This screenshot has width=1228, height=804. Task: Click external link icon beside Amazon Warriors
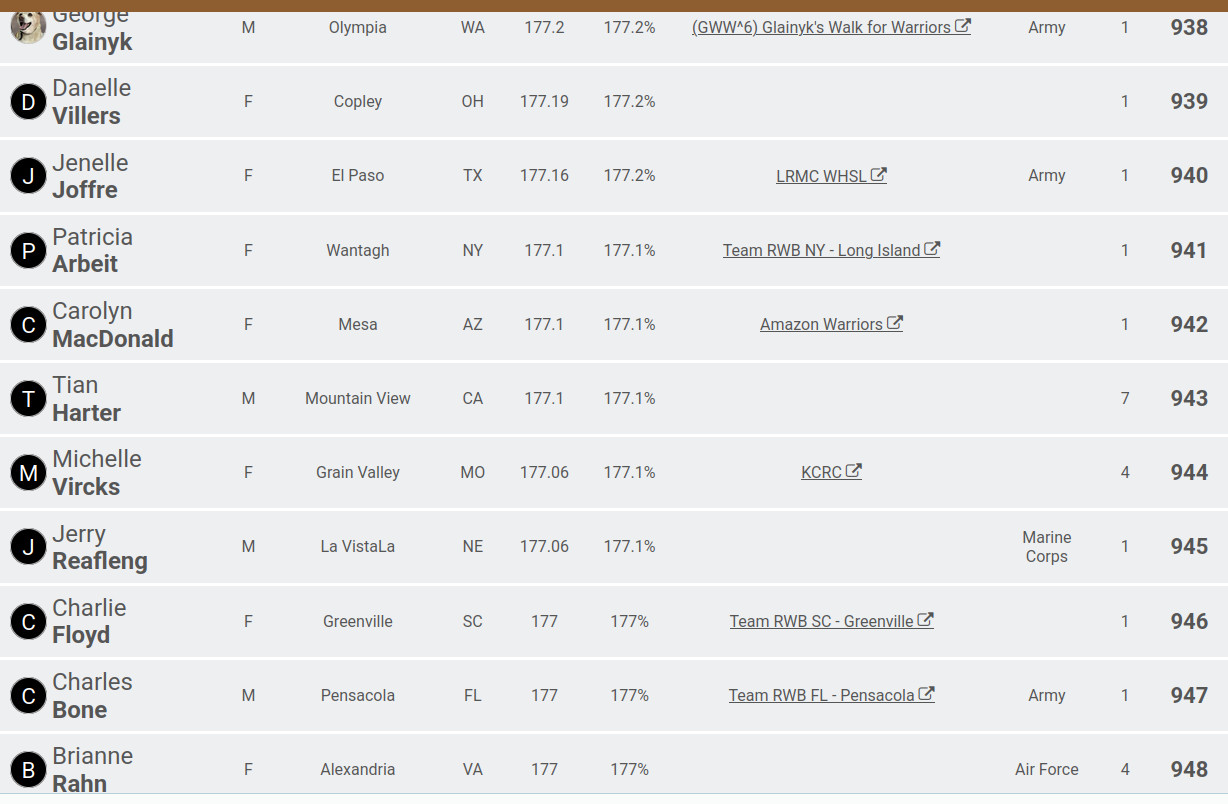pyautogui.click(x=895, y=323)
